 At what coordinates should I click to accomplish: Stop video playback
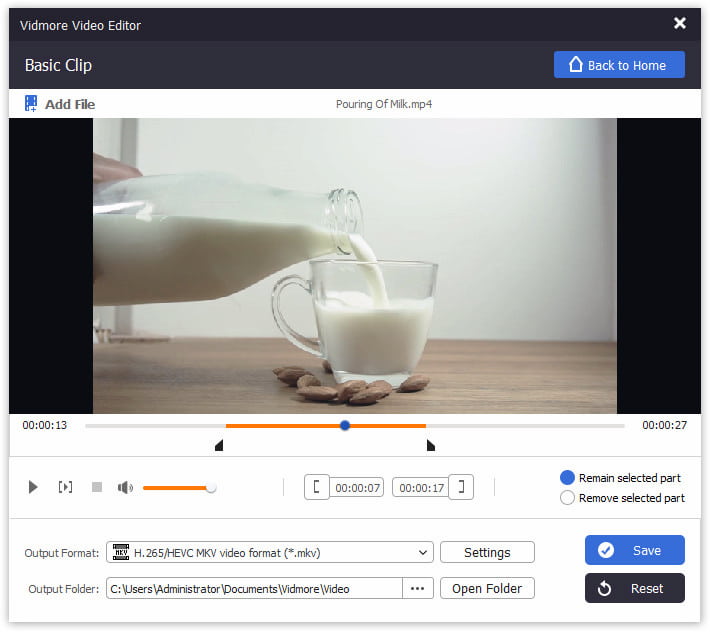click(x=97, y=487)
